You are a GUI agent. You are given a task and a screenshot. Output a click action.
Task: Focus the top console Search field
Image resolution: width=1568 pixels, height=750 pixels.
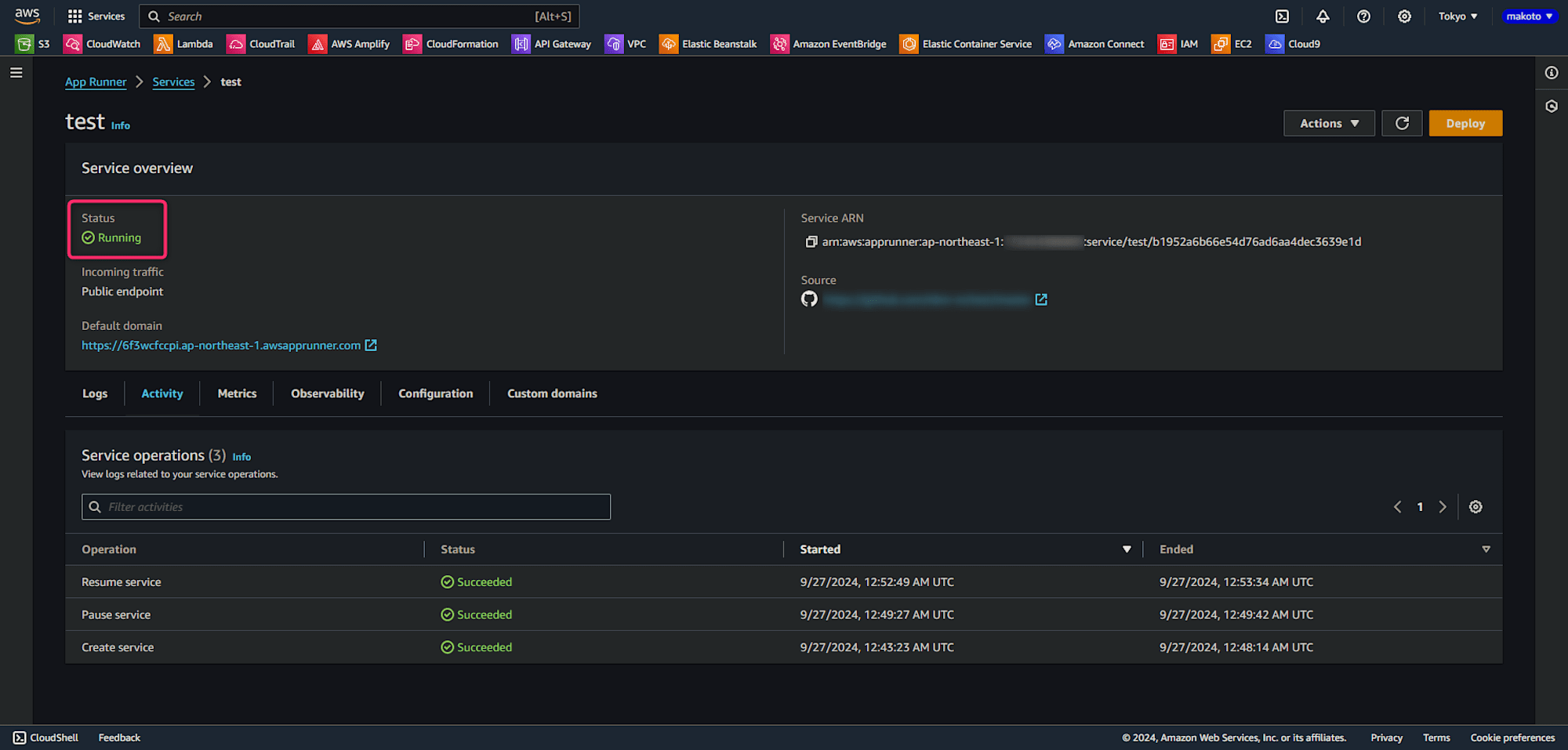pos(359,16)
